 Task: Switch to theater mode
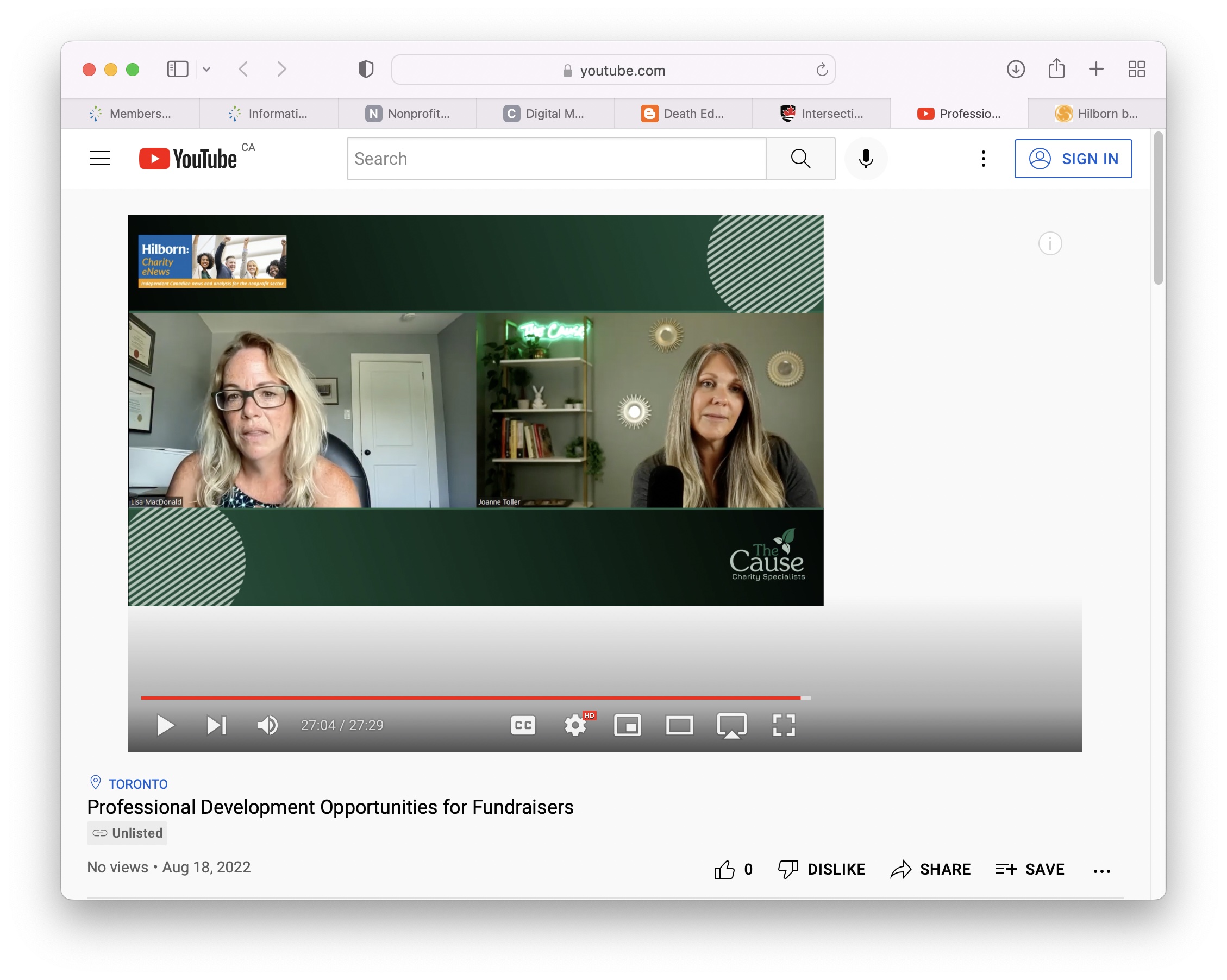point(679,725)
